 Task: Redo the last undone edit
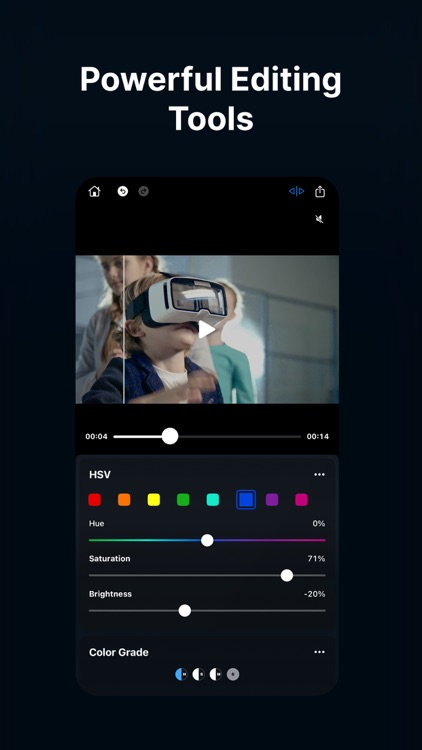click(x=144, y=191)
